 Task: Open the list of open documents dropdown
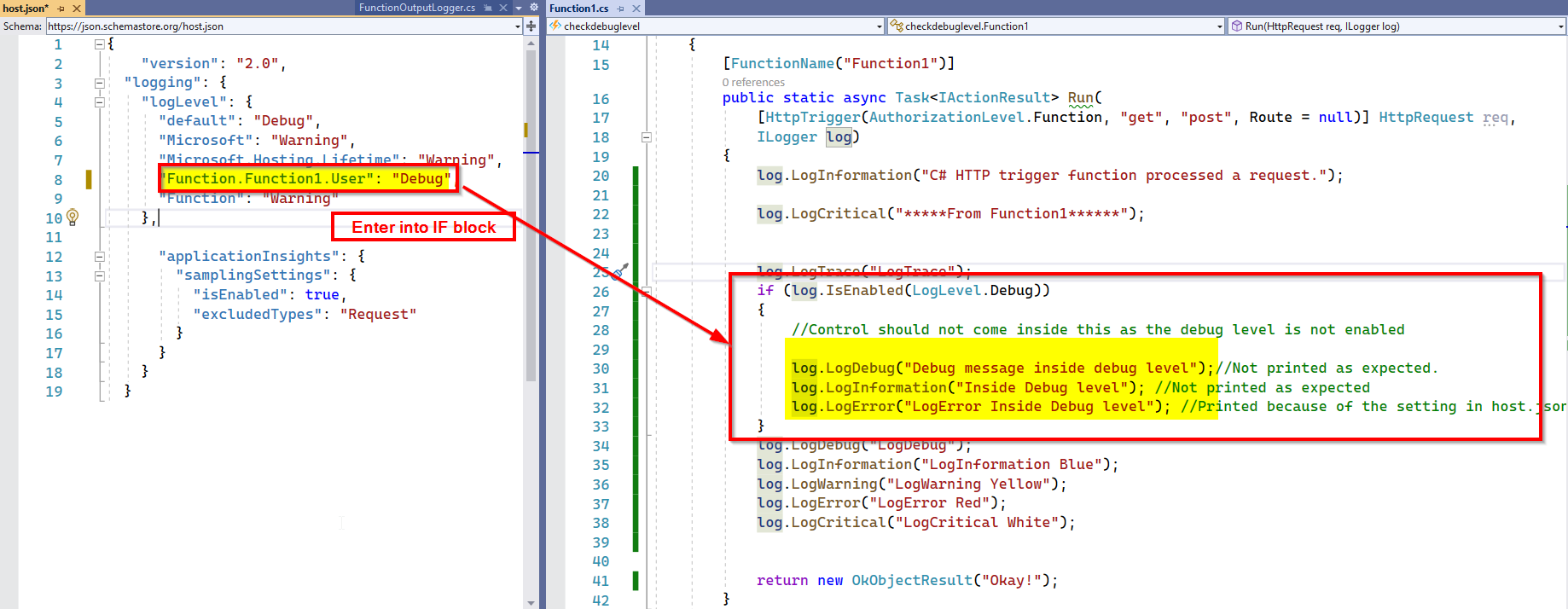519,8
